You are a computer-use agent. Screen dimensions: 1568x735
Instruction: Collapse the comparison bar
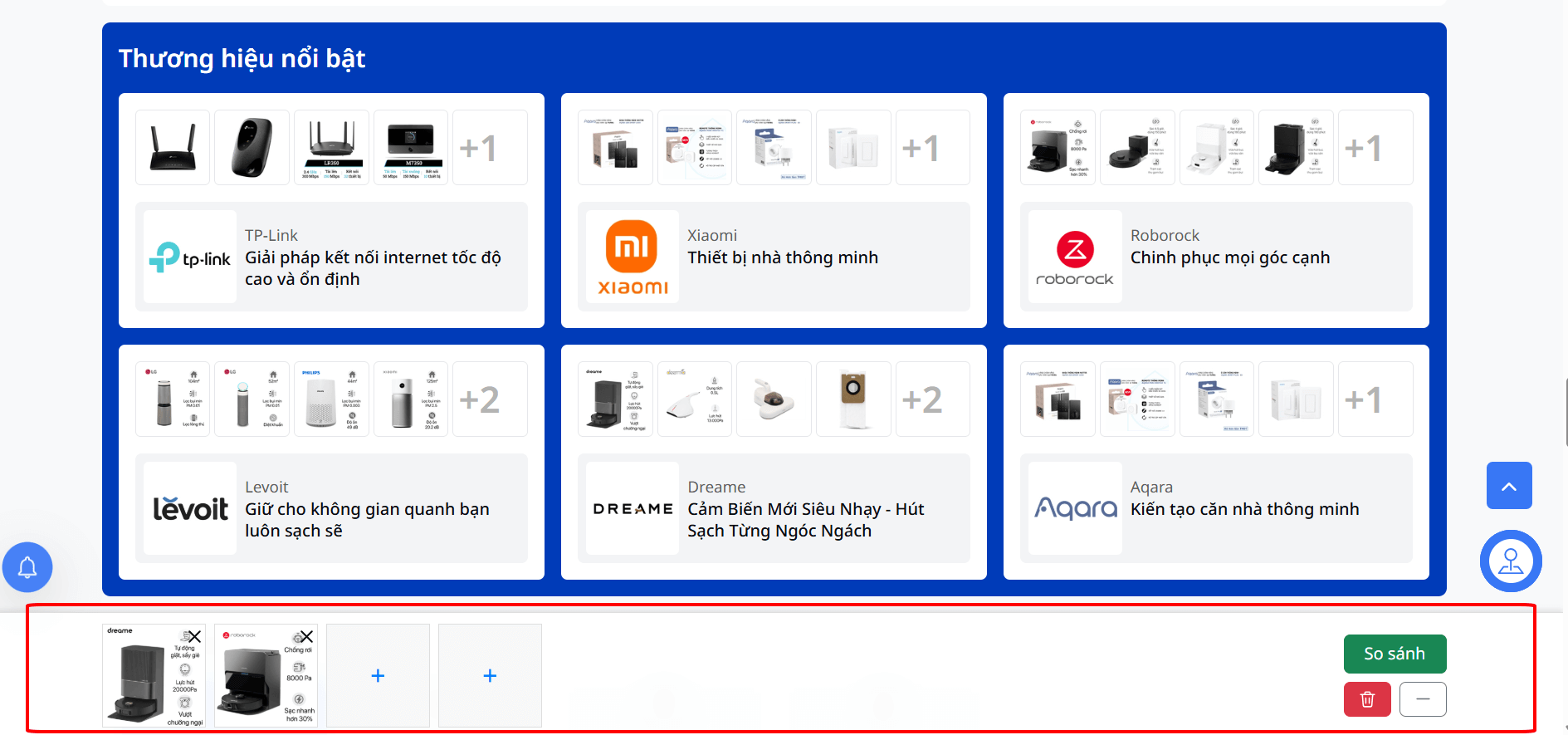tap(1423, 699)
